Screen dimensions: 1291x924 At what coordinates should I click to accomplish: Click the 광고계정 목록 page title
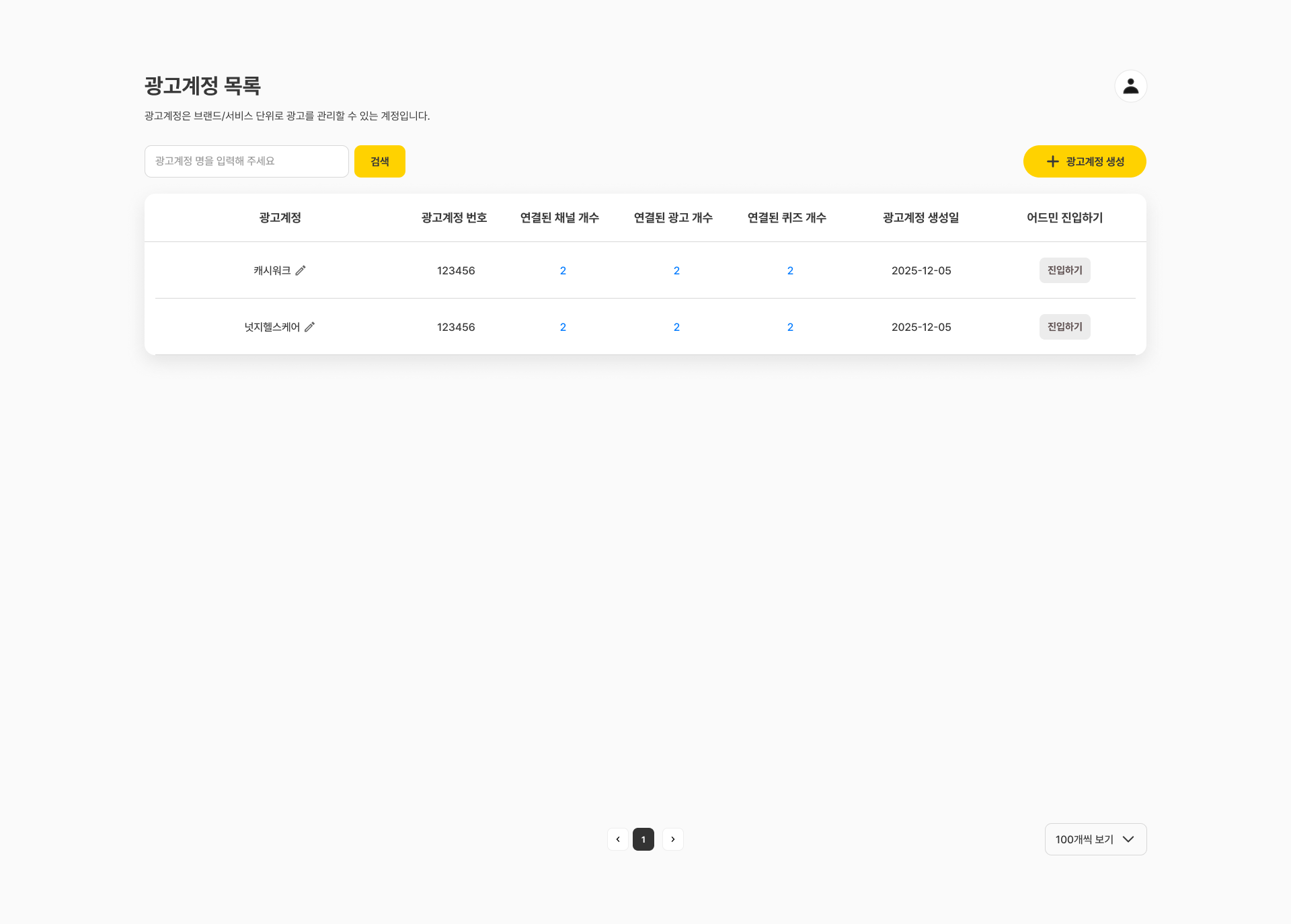click(202, 85)
